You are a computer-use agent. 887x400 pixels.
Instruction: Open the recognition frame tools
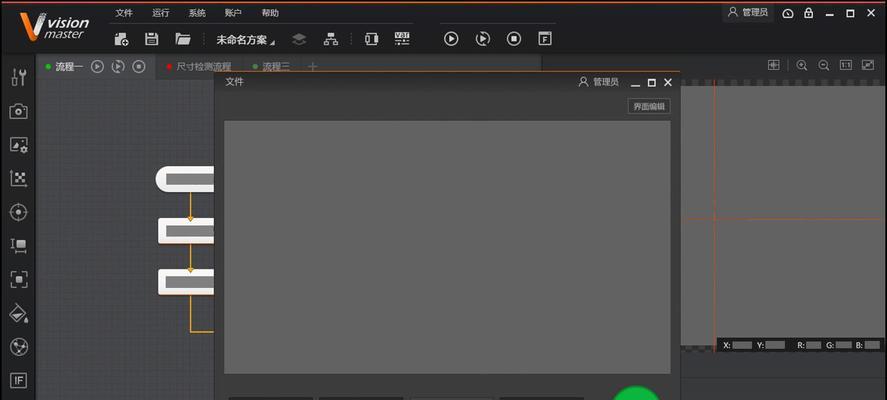(19, 279)
